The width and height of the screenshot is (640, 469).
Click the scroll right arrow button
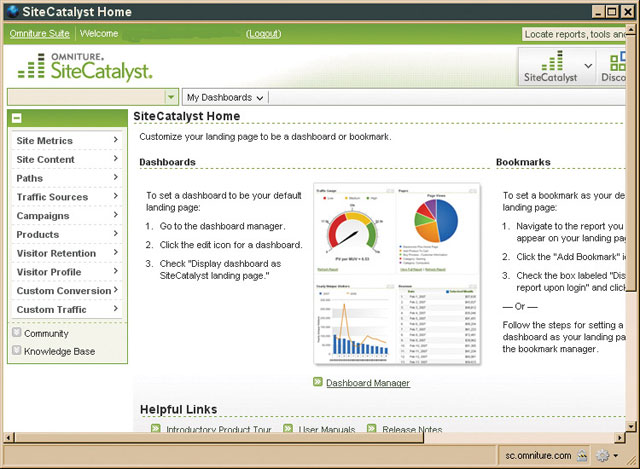point(620,438)
